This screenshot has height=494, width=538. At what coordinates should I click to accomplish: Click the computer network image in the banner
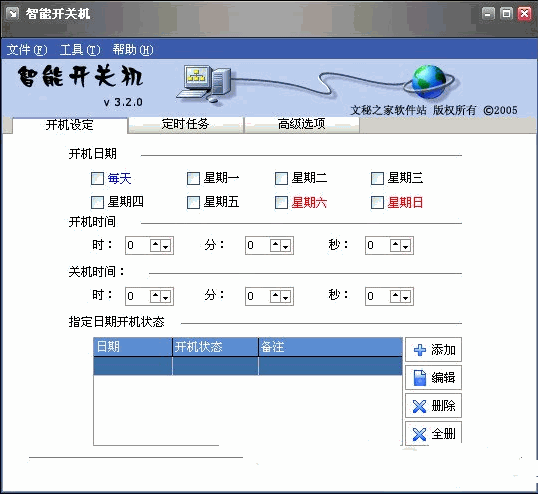pos(204,83)
